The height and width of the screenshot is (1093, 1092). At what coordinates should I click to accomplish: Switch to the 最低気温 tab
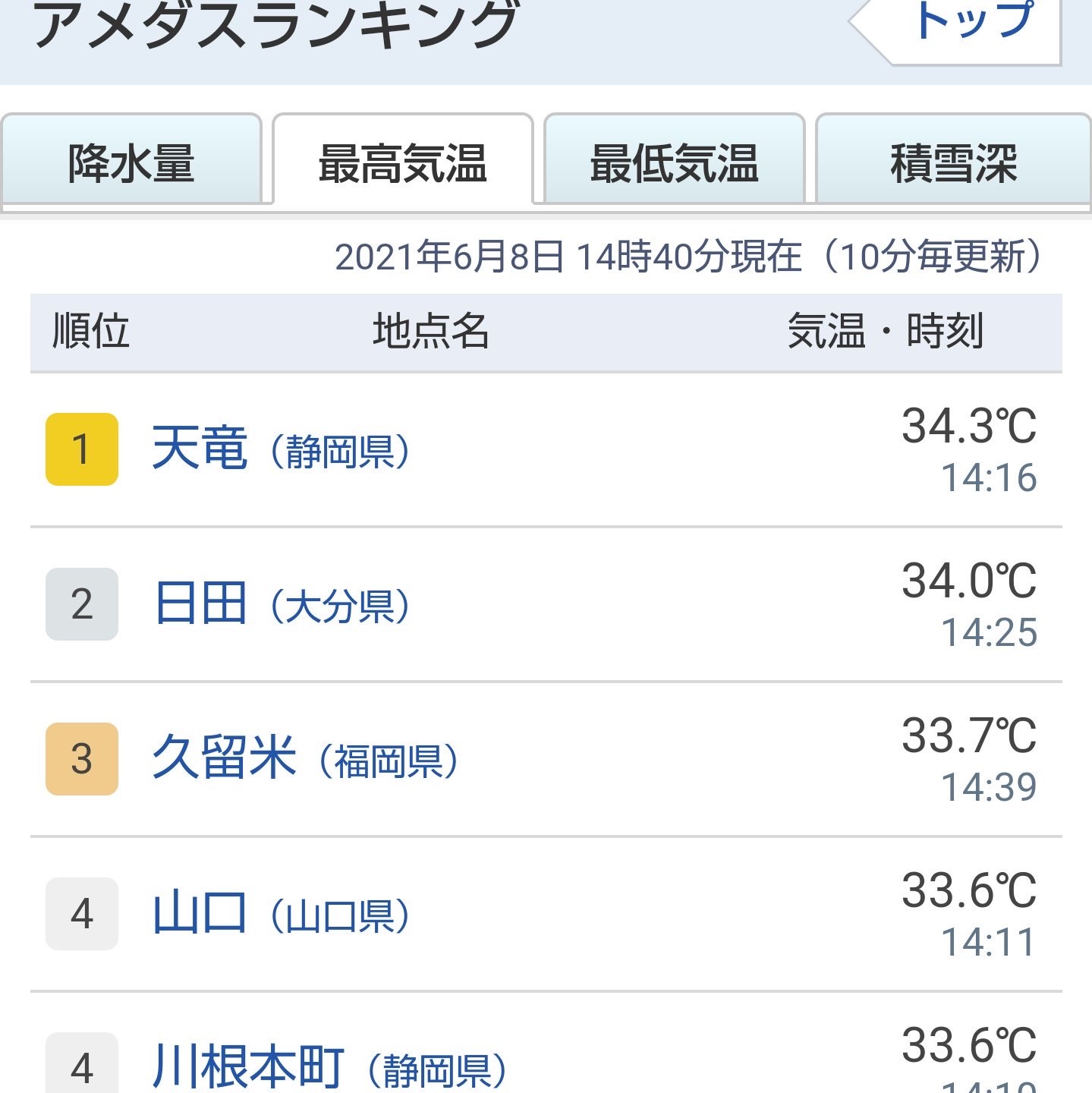click(674, 162)
